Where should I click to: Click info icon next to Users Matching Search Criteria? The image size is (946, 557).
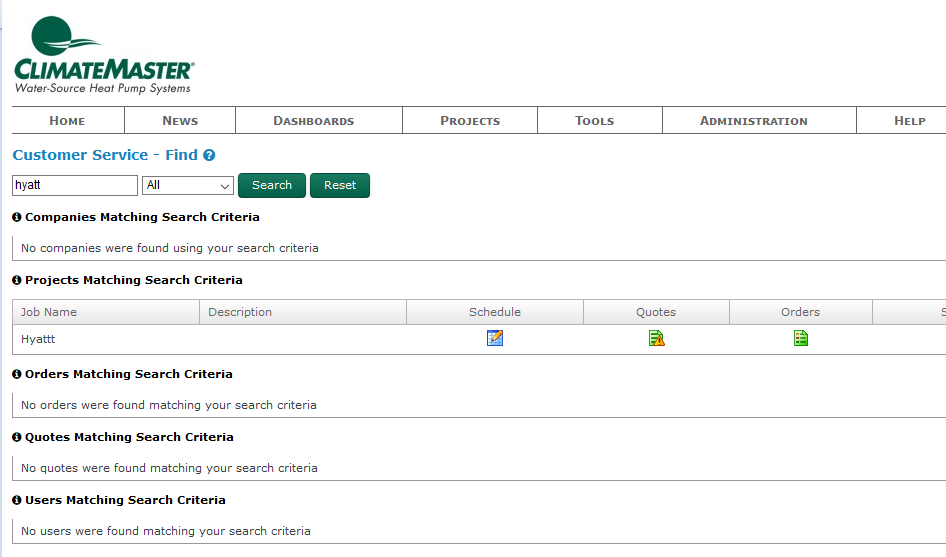tap(17, 500)
